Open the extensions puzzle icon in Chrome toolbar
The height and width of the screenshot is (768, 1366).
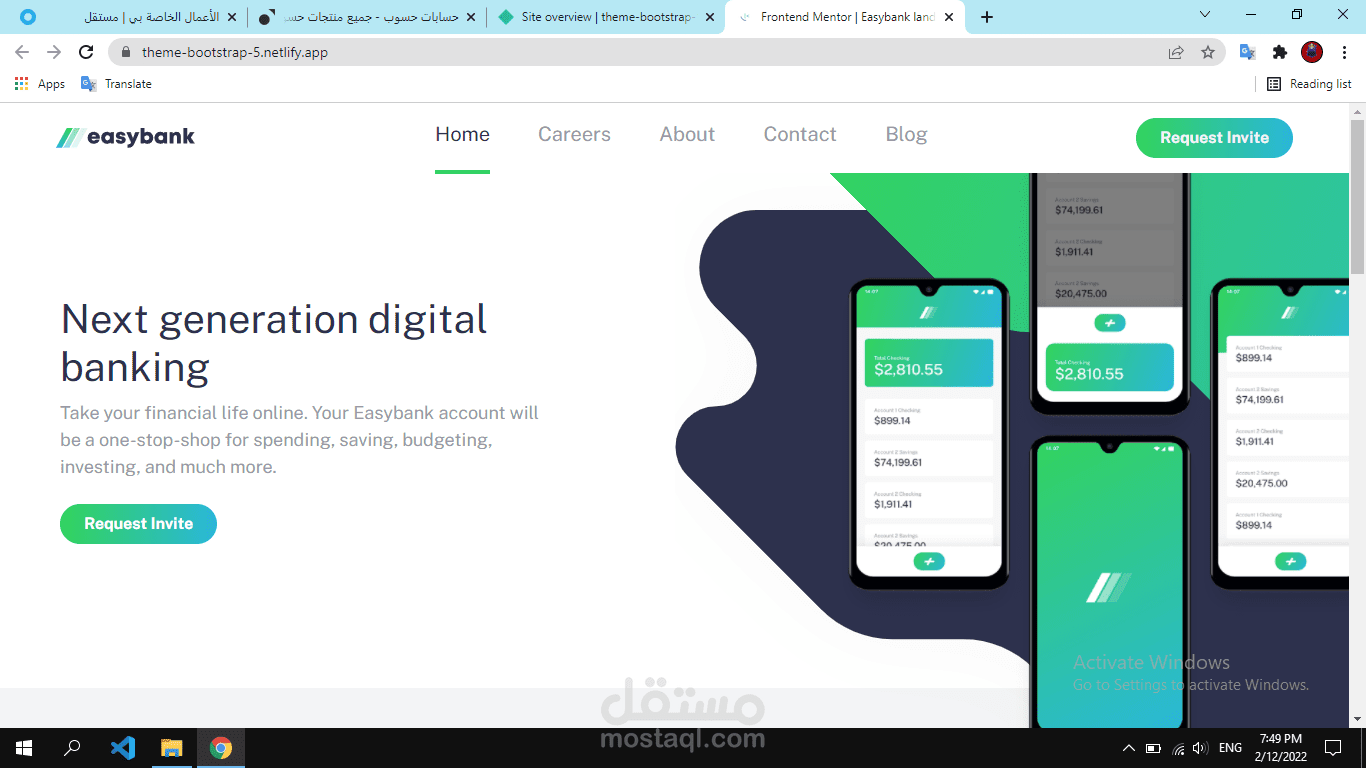pyautogui.click(x=1280, y=52)
